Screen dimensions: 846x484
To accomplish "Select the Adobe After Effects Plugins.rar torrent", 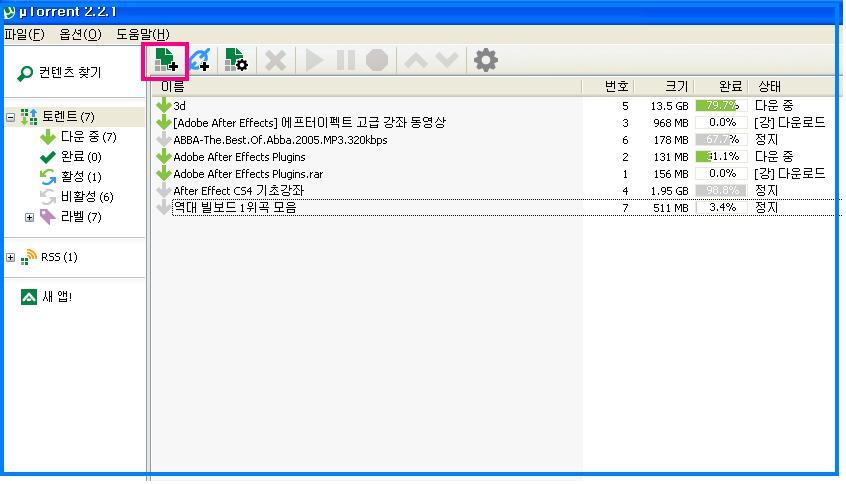I will coord(495,174).
